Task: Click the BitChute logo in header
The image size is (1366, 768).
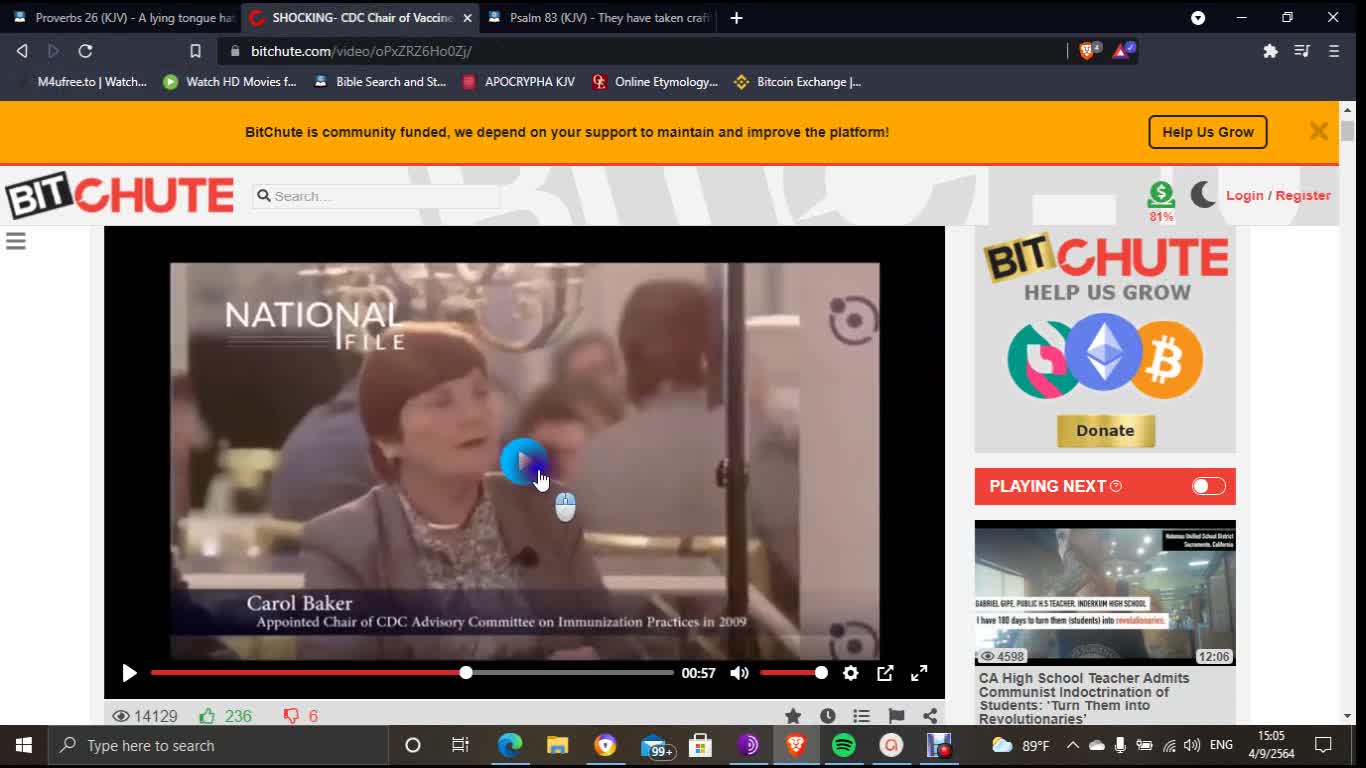Action: click(120, 195)
